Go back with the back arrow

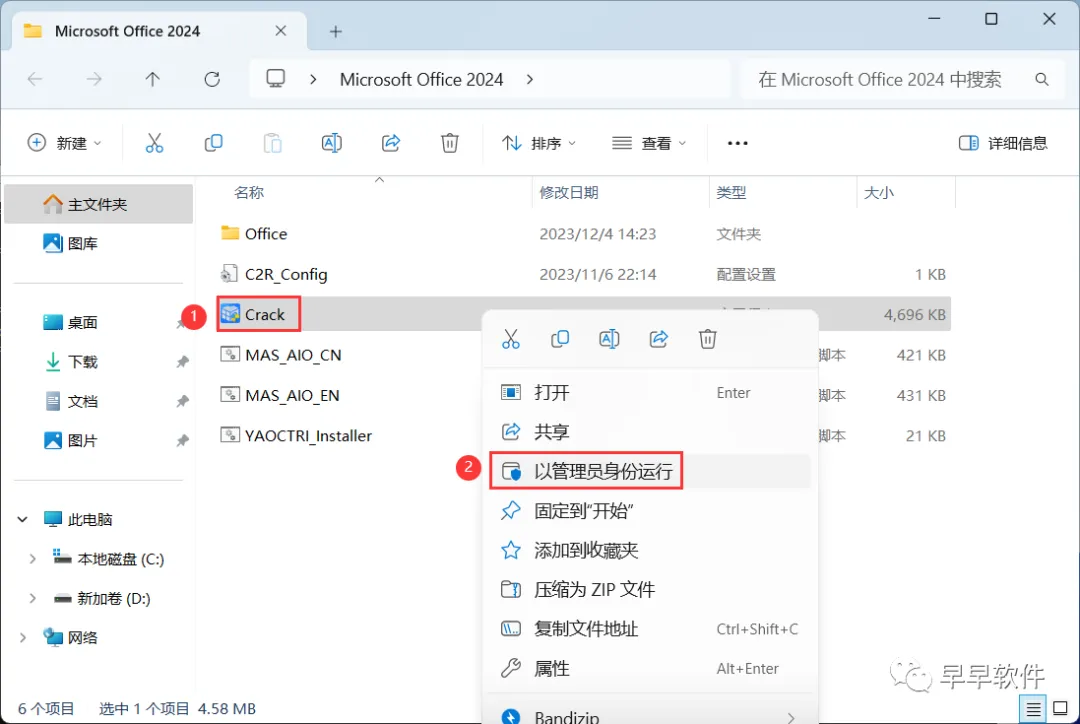click(35, 79)
